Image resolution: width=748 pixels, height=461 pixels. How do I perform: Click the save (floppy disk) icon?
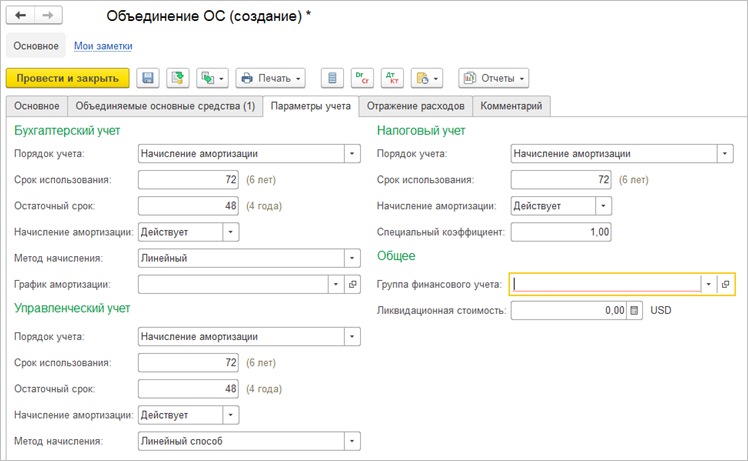click(148, 78)
